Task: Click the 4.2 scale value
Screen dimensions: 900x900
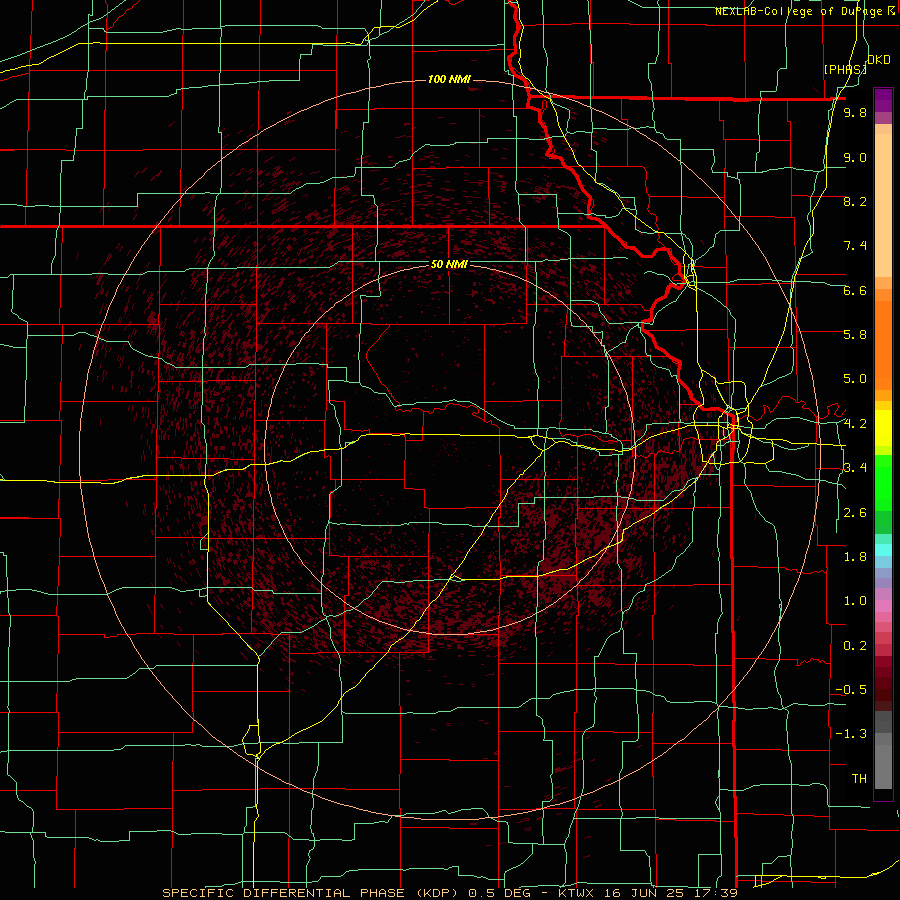Action: (x=855, y=424)
